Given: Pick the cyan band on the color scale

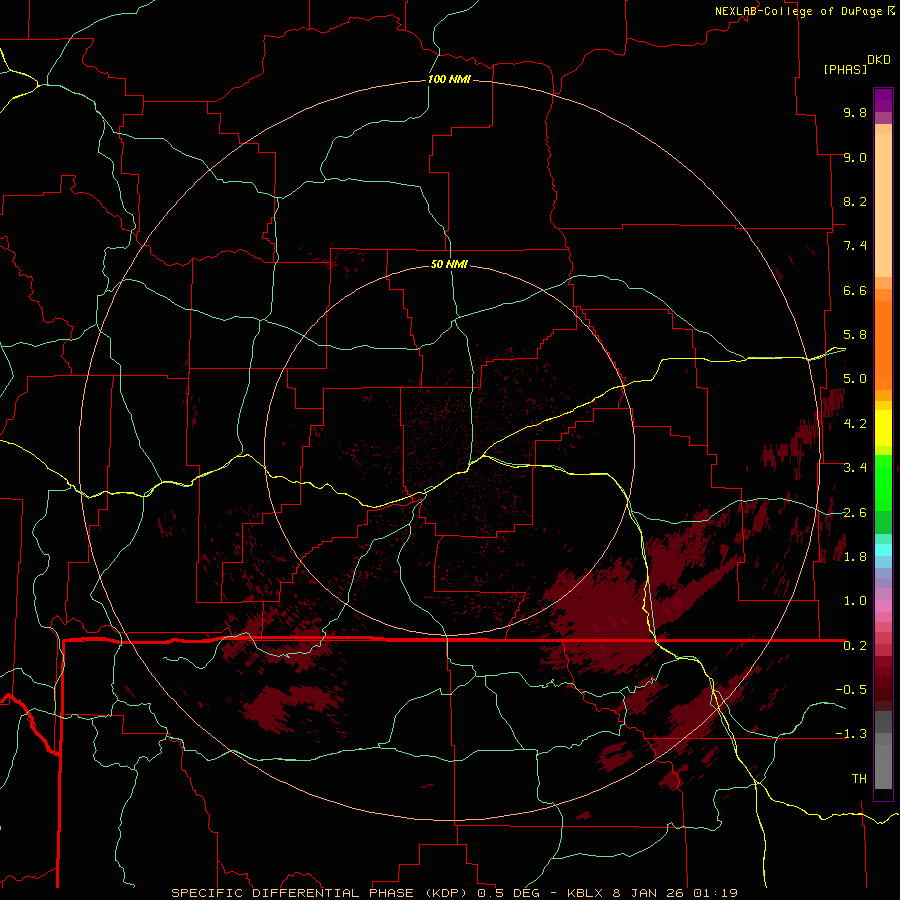Looking at the screenshot, I should coord(883,549).
